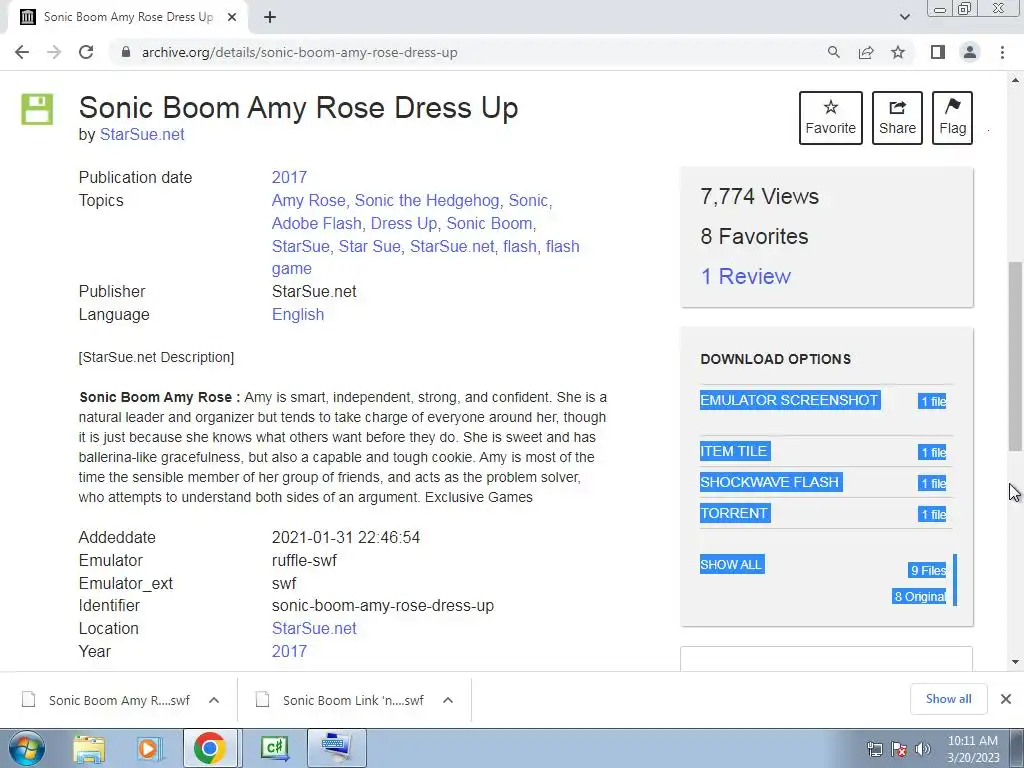The height and width of the screenshot is (768, 1024).
Task: Close the downloads bar
Action: click(1006, 699)
